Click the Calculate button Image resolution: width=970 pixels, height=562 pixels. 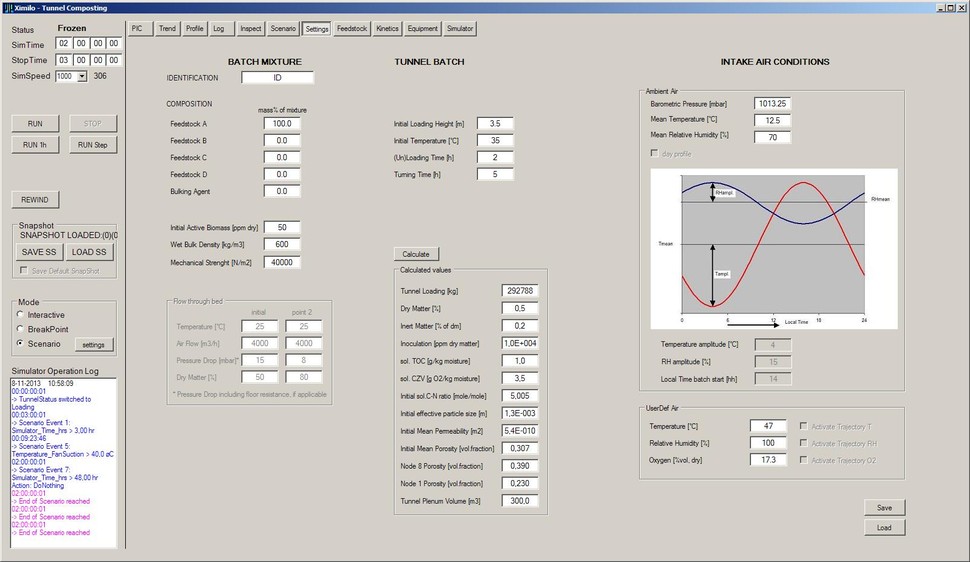[415, 254]
